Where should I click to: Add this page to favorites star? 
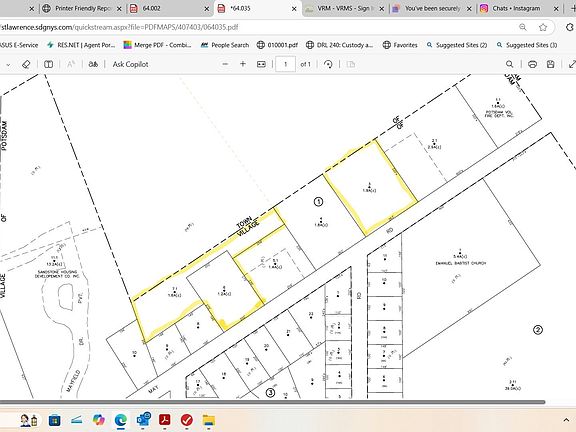coord(543,27)
